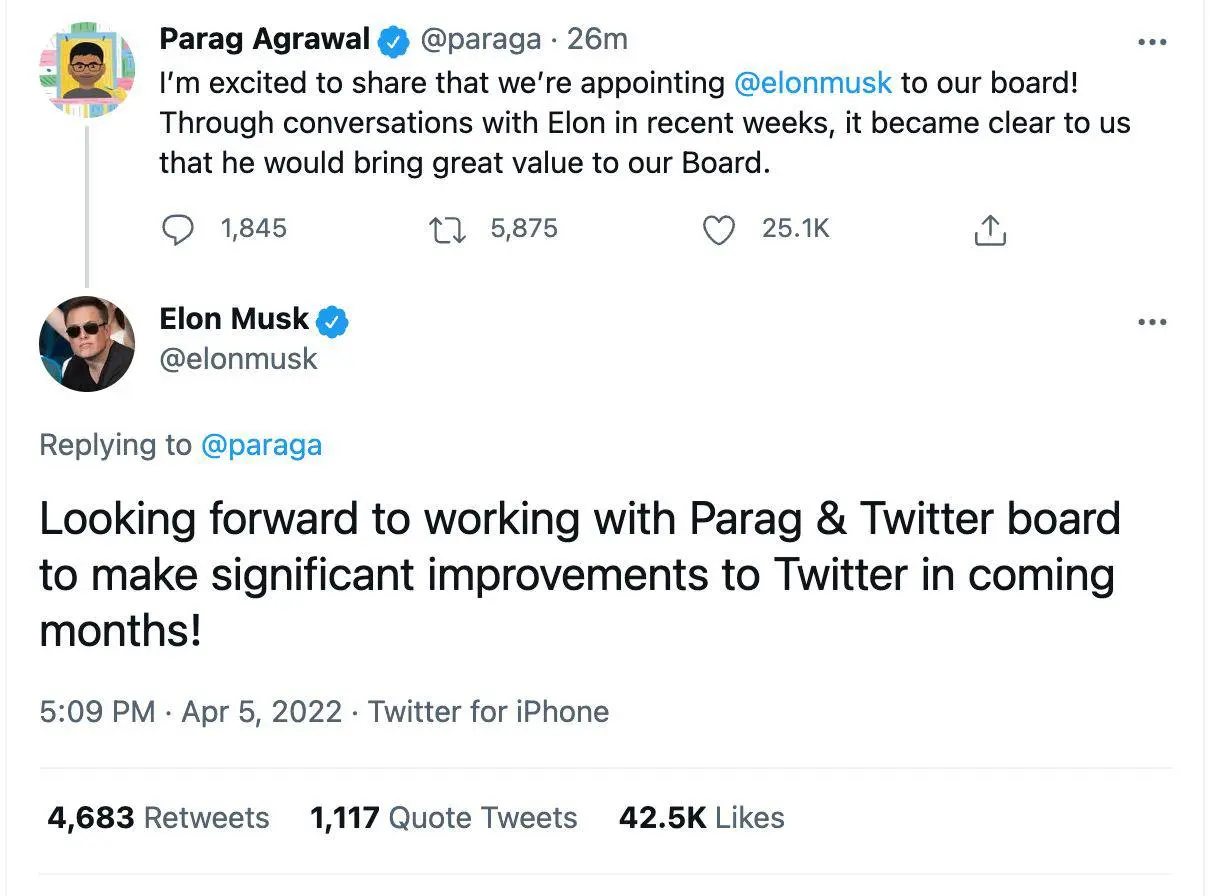The width and height of the screenshot is (1210, 896).
Task: Open more options on Elon Musk's tweet
Action: [x=1153, y=322]
